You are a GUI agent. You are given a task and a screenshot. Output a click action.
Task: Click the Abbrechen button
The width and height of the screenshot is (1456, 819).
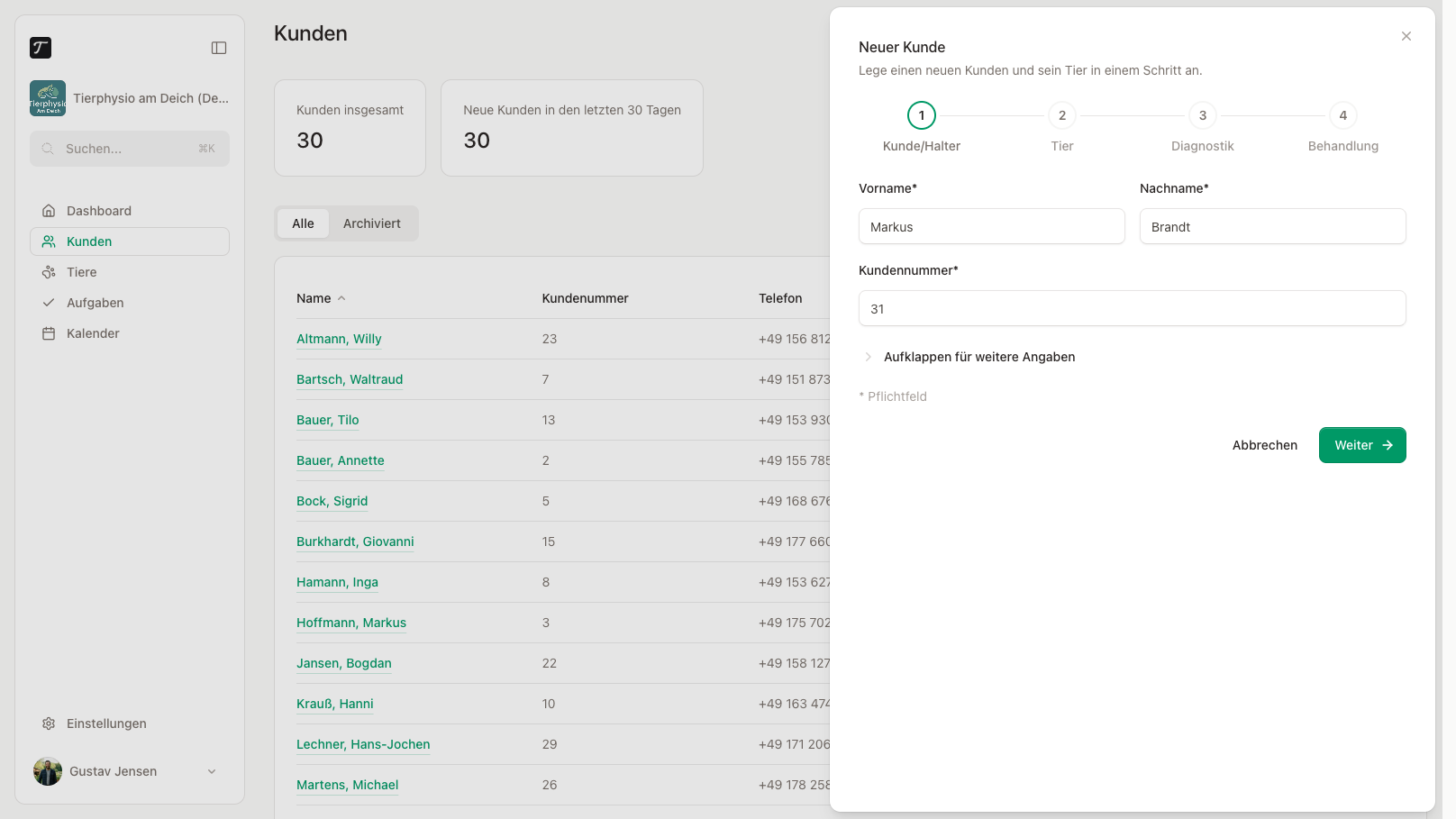[1265, 445]
